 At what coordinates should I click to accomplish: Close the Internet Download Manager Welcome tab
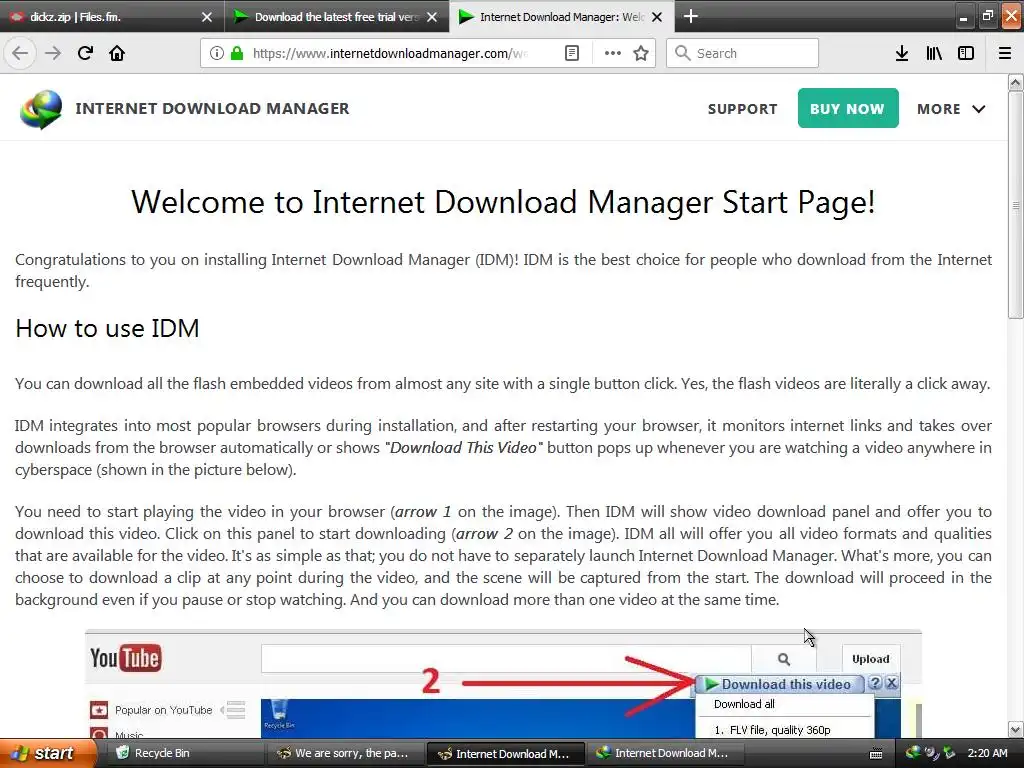(x=657, y=17)
